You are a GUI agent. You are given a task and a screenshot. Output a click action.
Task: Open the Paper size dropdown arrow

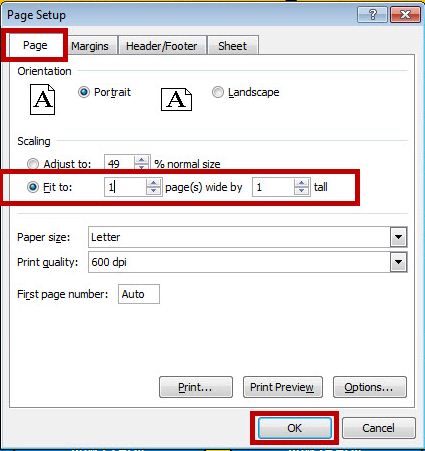(398, 237)
